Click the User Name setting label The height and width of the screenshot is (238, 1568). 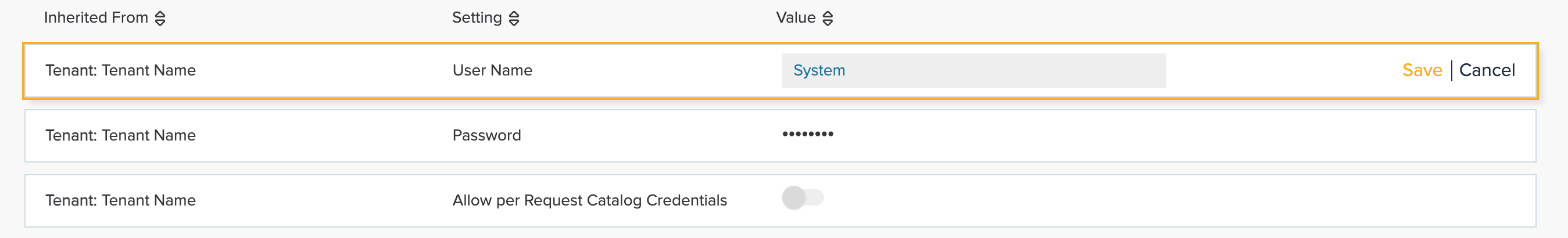pos(492,71)
